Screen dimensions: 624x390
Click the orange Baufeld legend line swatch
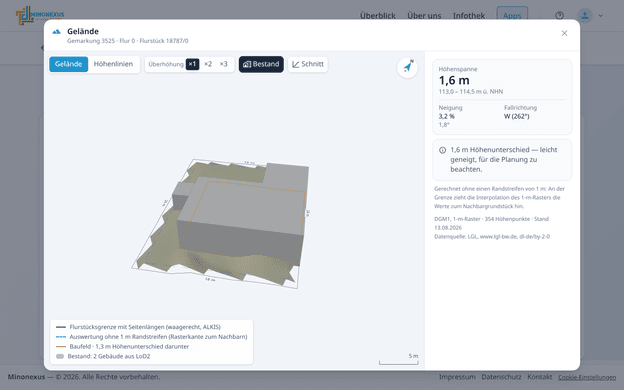coord(61,347)
